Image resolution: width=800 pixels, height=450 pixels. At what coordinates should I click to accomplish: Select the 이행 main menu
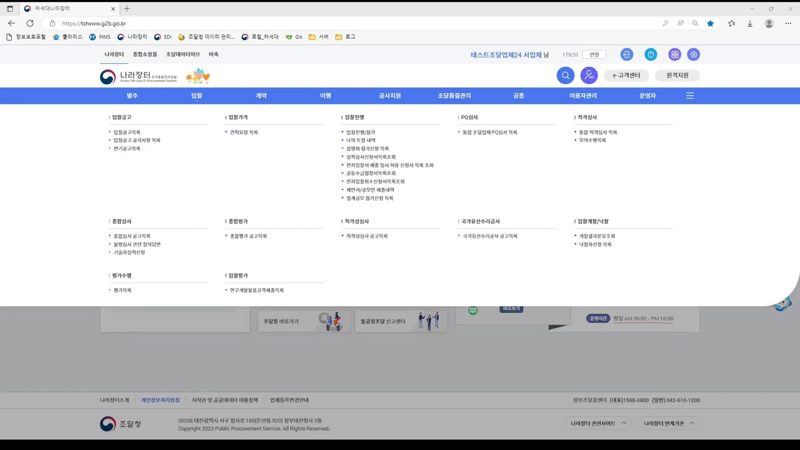(x=326, y=95)
